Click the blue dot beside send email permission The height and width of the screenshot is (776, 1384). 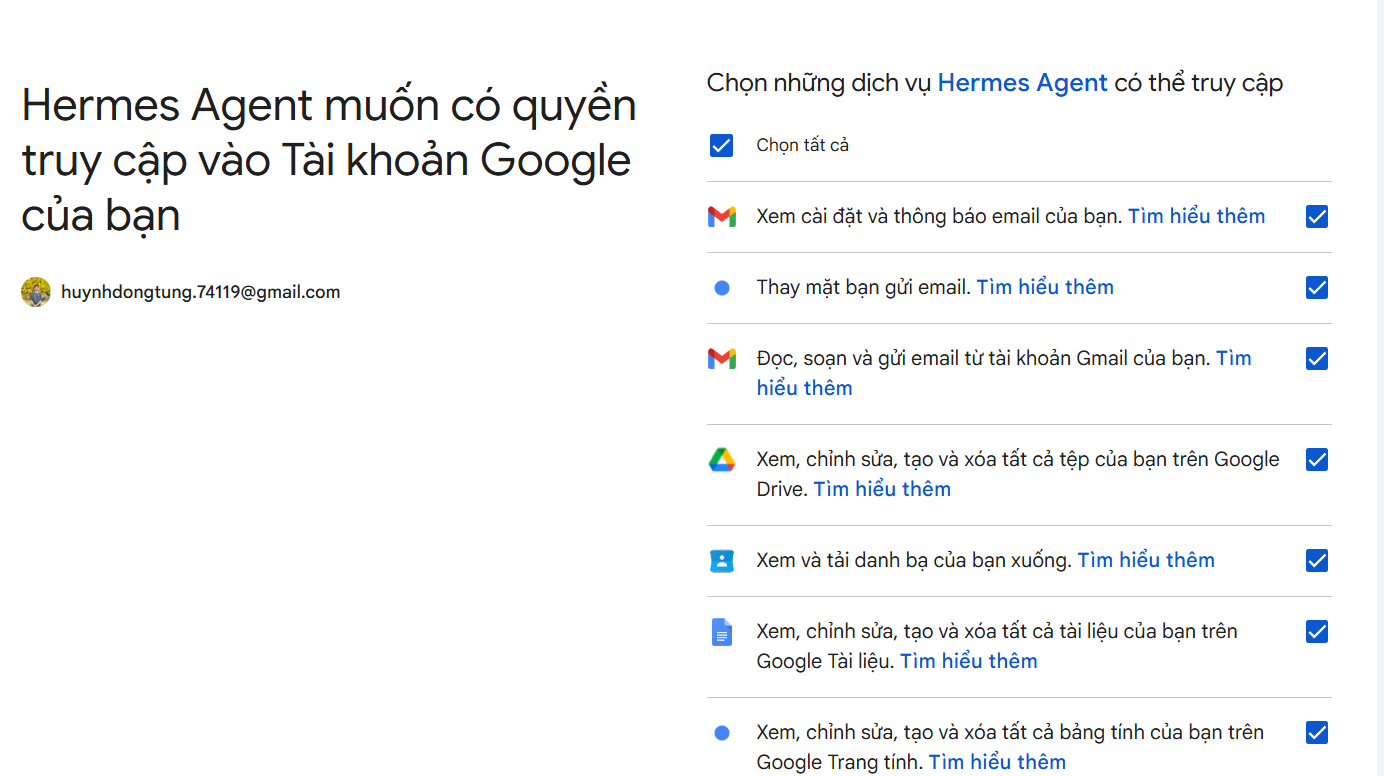pyautogui.click(x=722, y=288)
